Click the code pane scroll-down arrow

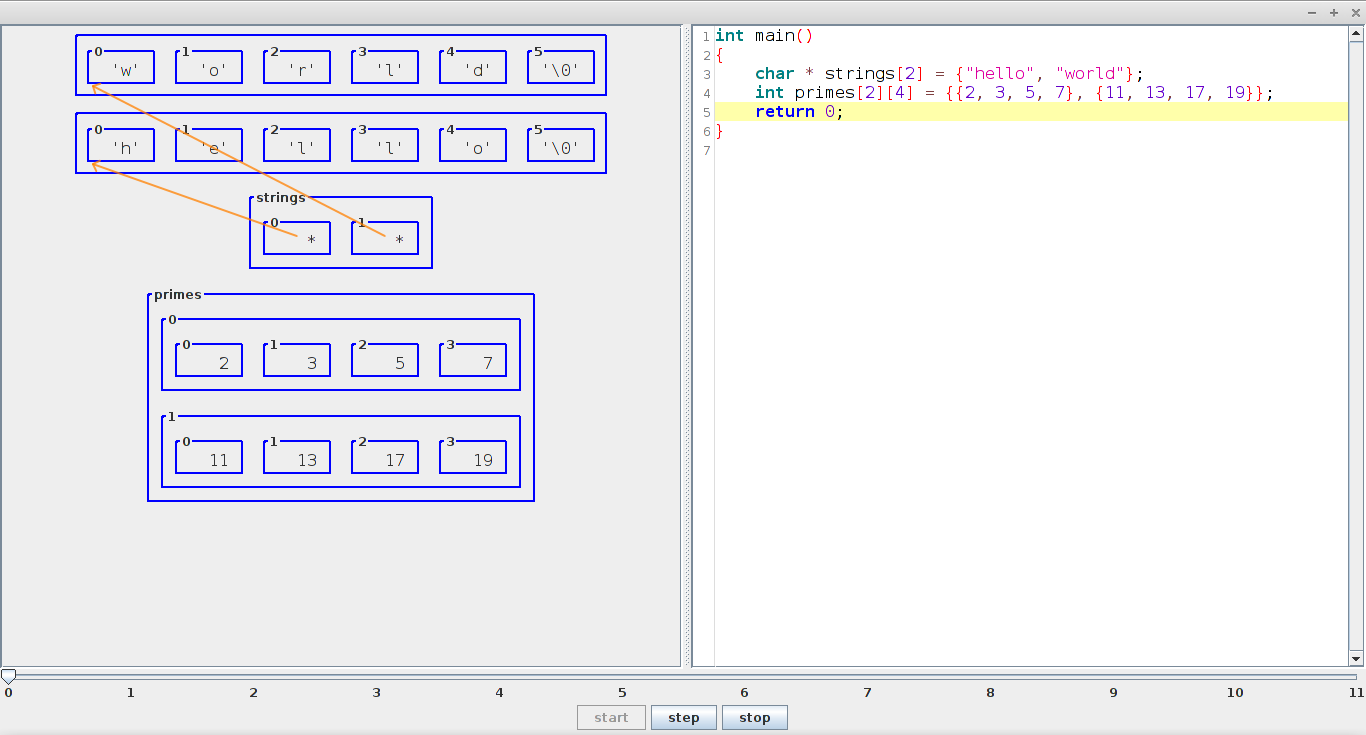coord(1357,658)
